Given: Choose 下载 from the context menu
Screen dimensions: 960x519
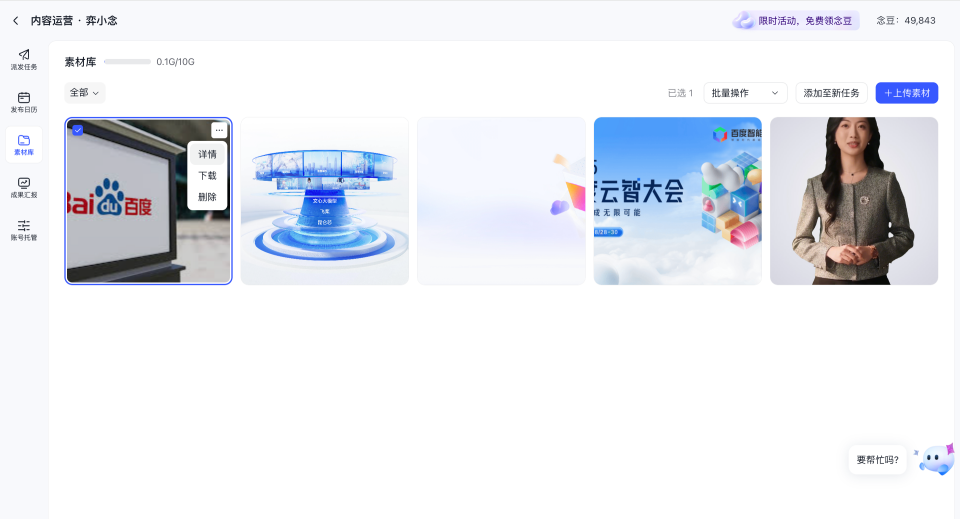Looking at the screenshot, I should pyautogui.click(x=207, y=176).
